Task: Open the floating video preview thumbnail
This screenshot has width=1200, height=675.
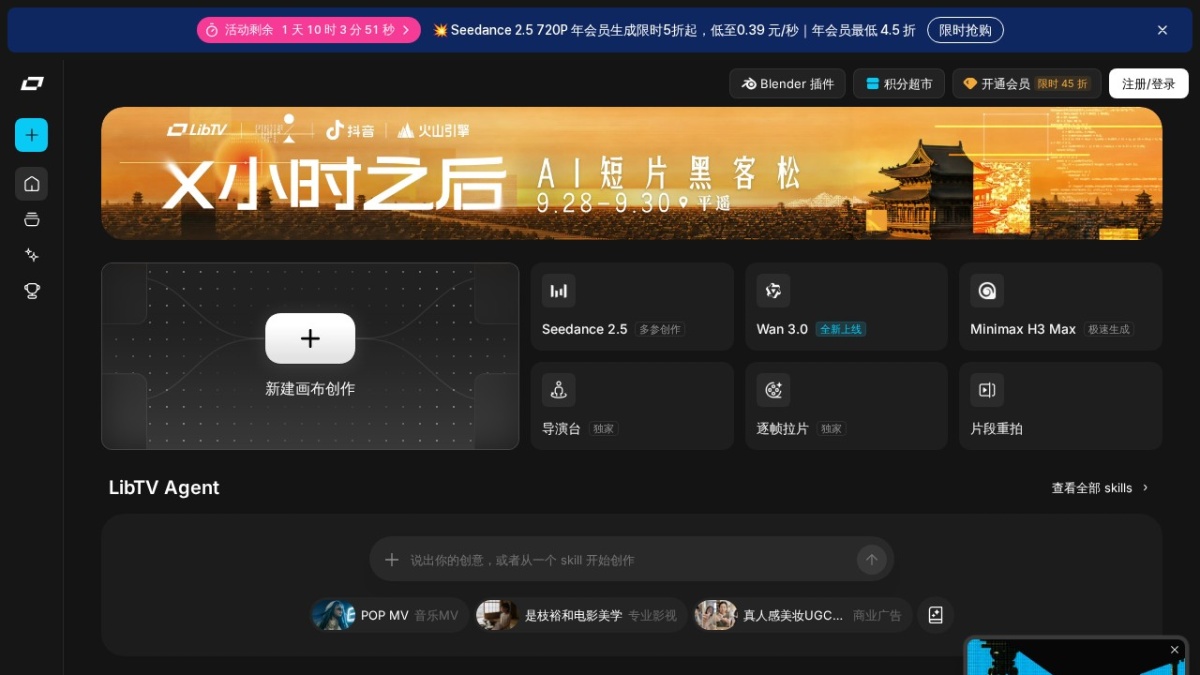Action: click(x=1075, y=657)
